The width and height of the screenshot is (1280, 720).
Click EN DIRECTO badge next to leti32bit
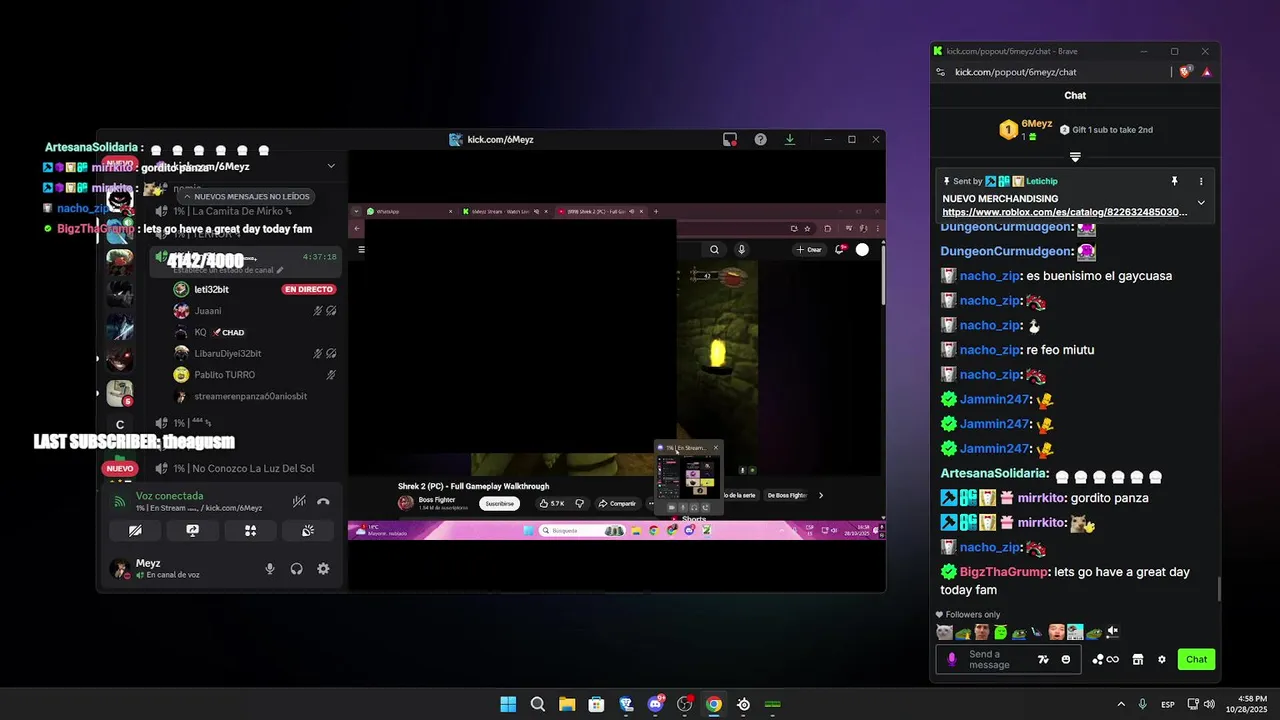tap(309, 289)
